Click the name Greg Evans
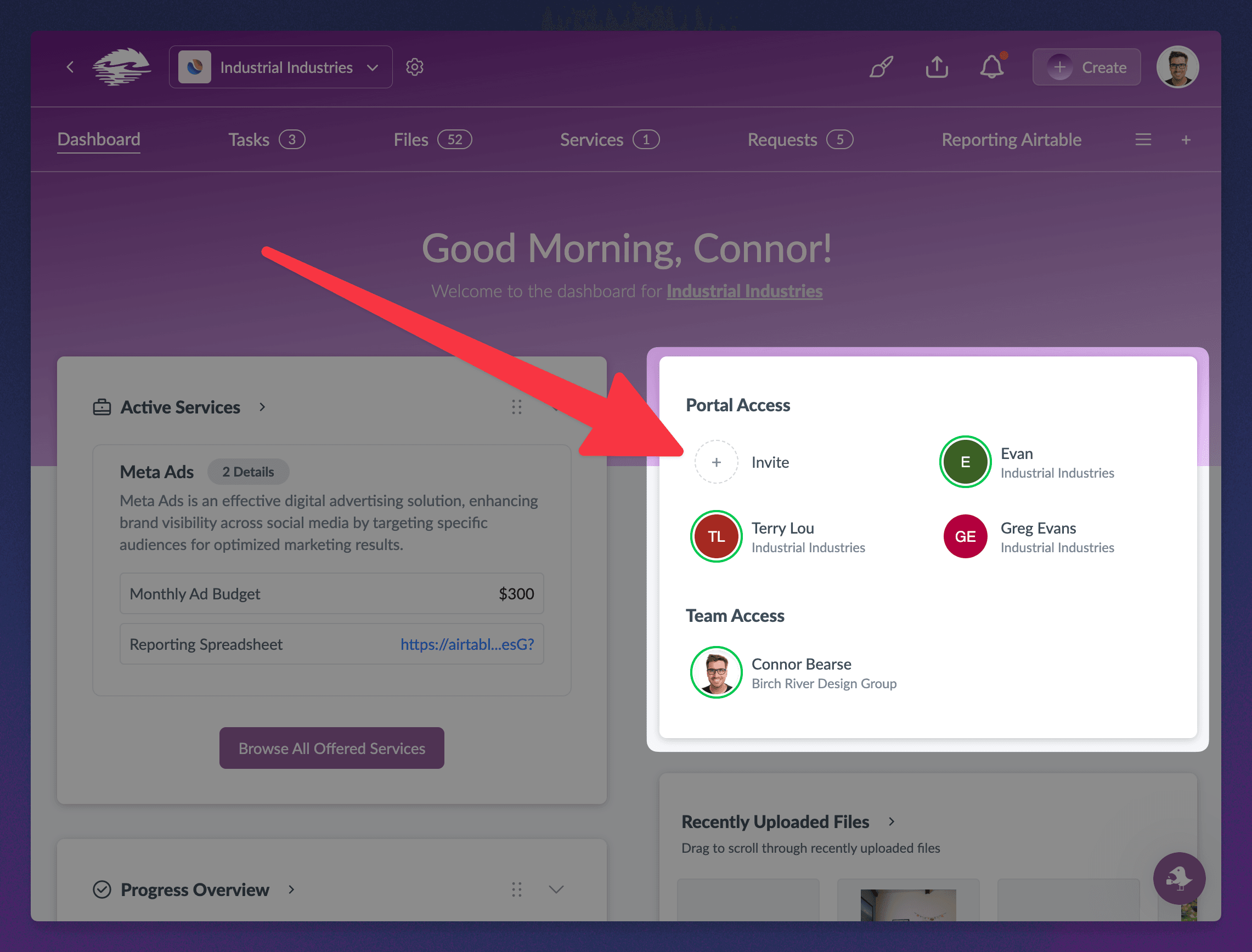Image resolution: width=1252 pixels, height=952 pixels. click(x=1038, y=528)
